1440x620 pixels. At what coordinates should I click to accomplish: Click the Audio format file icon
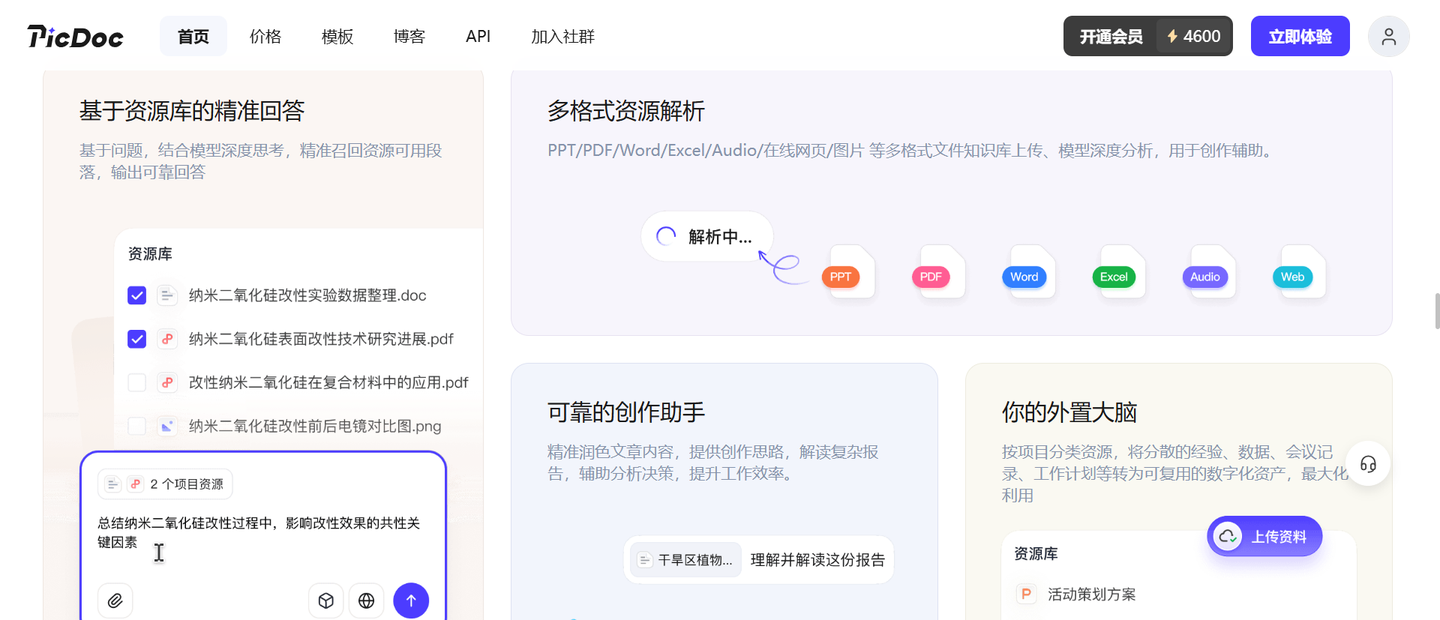click(1210, 272)
